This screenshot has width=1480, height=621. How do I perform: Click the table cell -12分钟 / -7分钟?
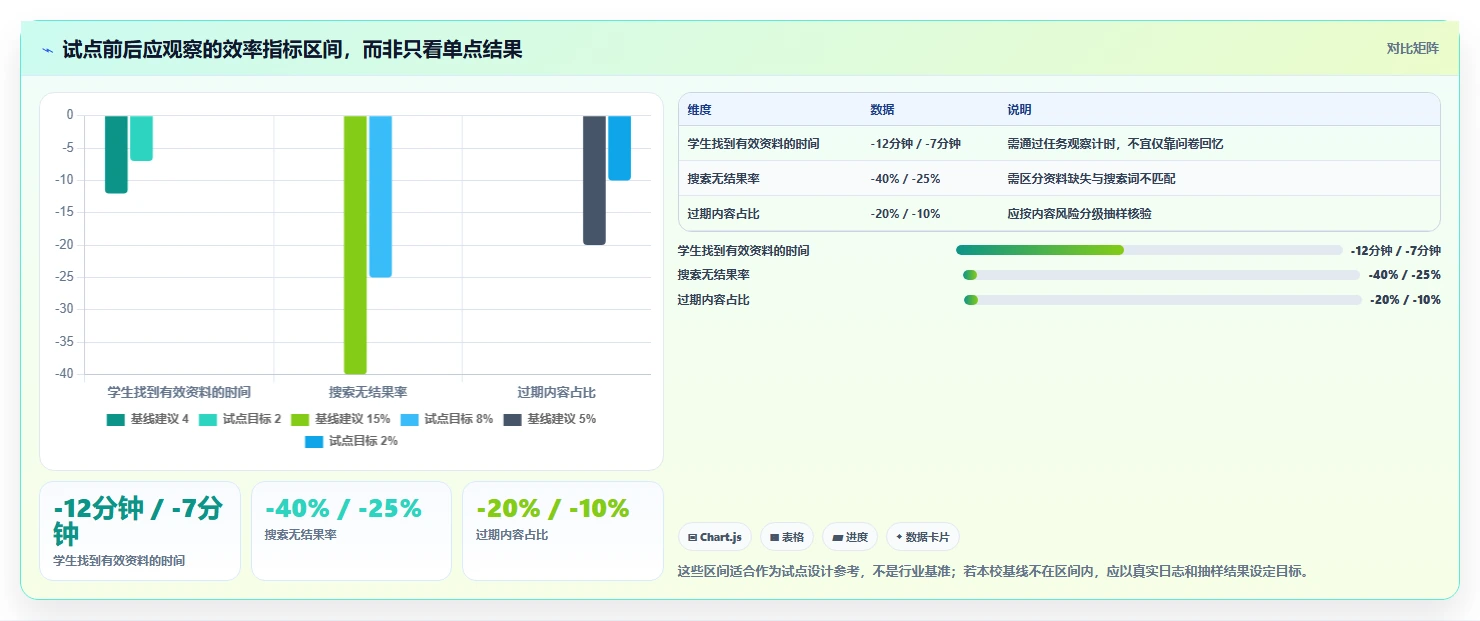tap(915, 144)
